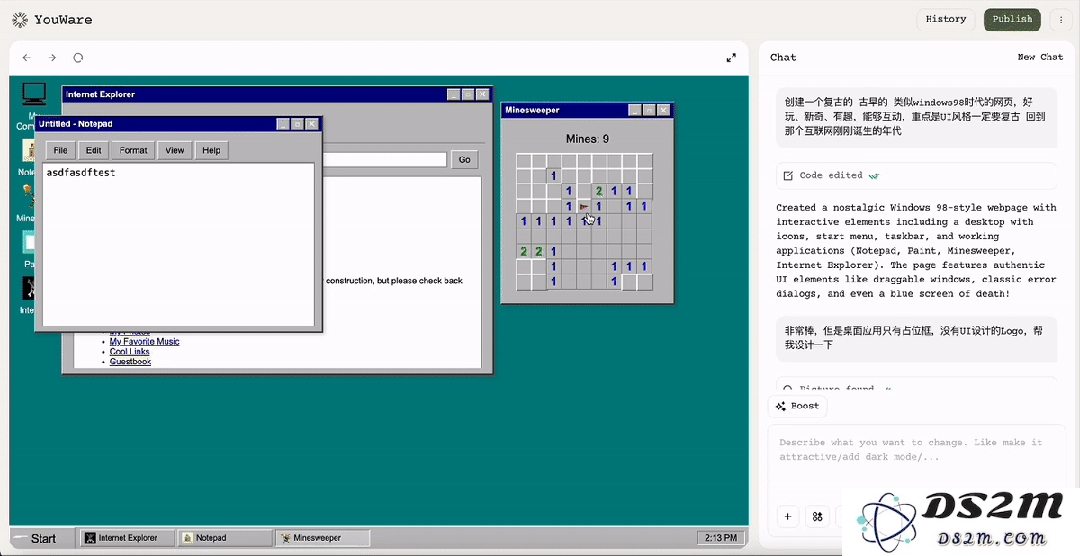Switch to Minesweeper taskbar button
The width and height of the screenshot is (1080, 556).
[323, 538]
